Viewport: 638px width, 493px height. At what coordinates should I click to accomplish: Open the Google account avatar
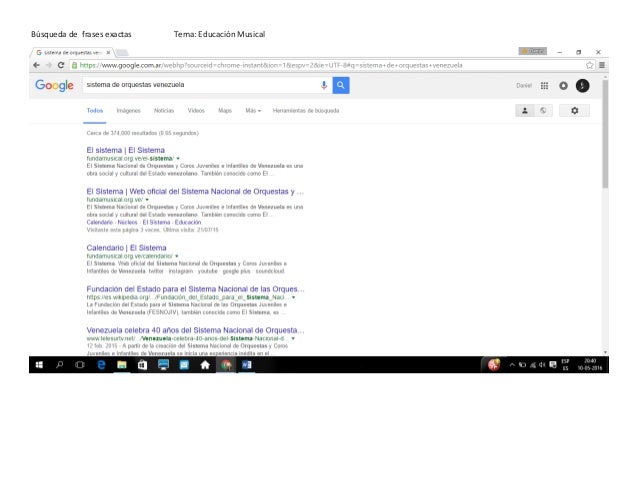tap(582, 85)
